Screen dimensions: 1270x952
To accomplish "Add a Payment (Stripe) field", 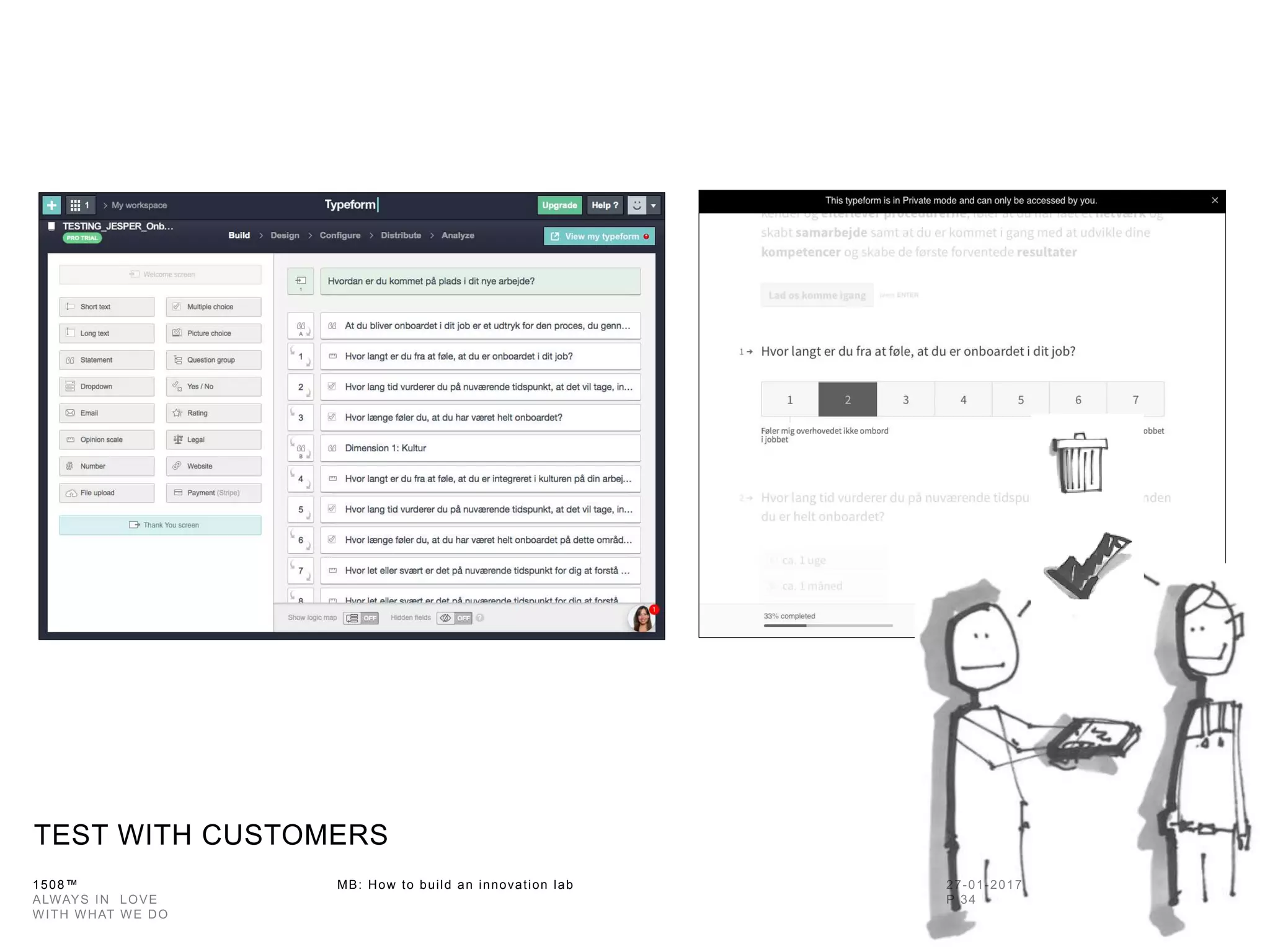I will [213, 493].
